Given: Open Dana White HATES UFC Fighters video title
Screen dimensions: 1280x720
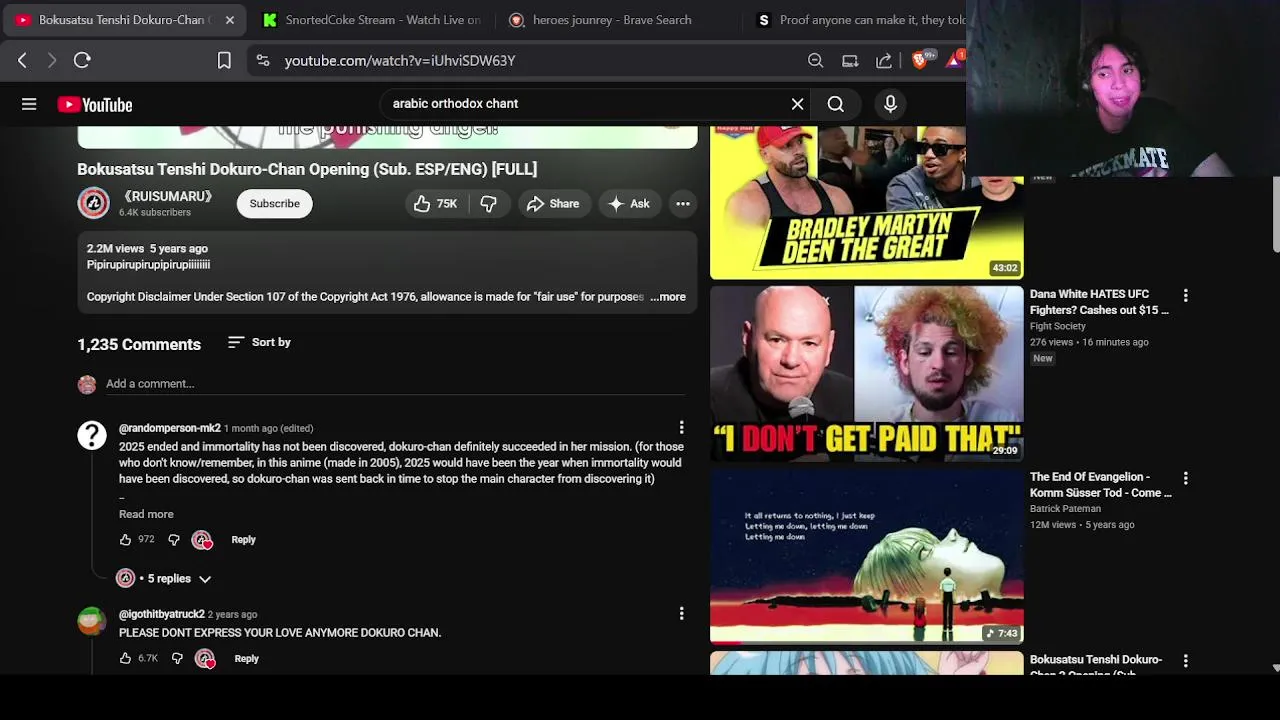Looking at the screenshot, I should pyautogui.click(x=1099, y=302).
